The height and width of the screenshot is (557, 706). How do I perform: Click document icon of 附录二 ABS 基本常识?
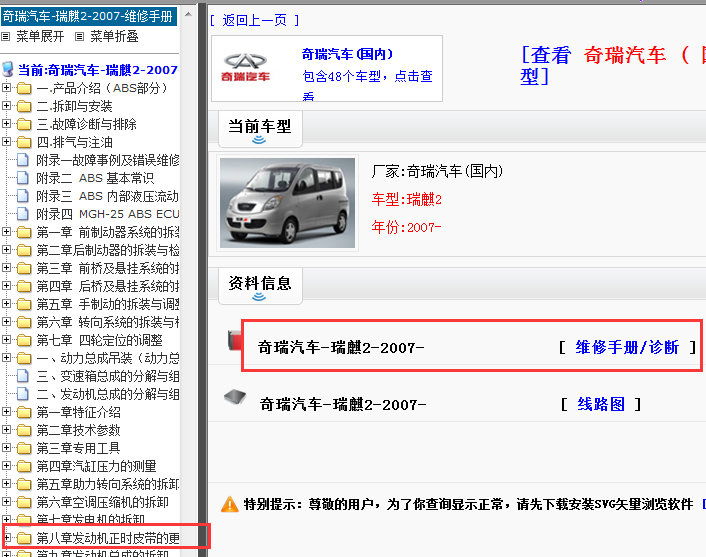[23, 178]
